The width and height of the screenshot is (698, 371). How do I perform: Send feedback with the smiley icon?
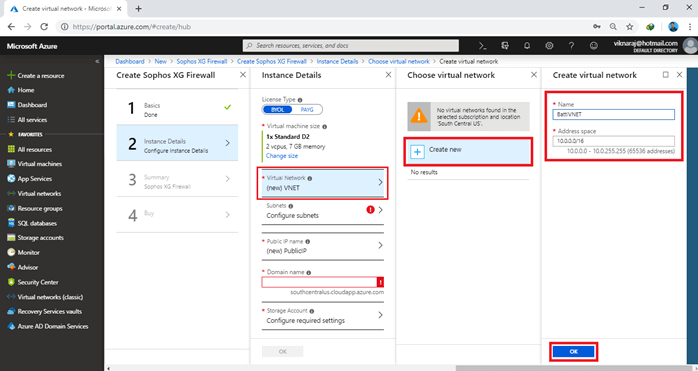pyautogui.click(x=593, y=46)
